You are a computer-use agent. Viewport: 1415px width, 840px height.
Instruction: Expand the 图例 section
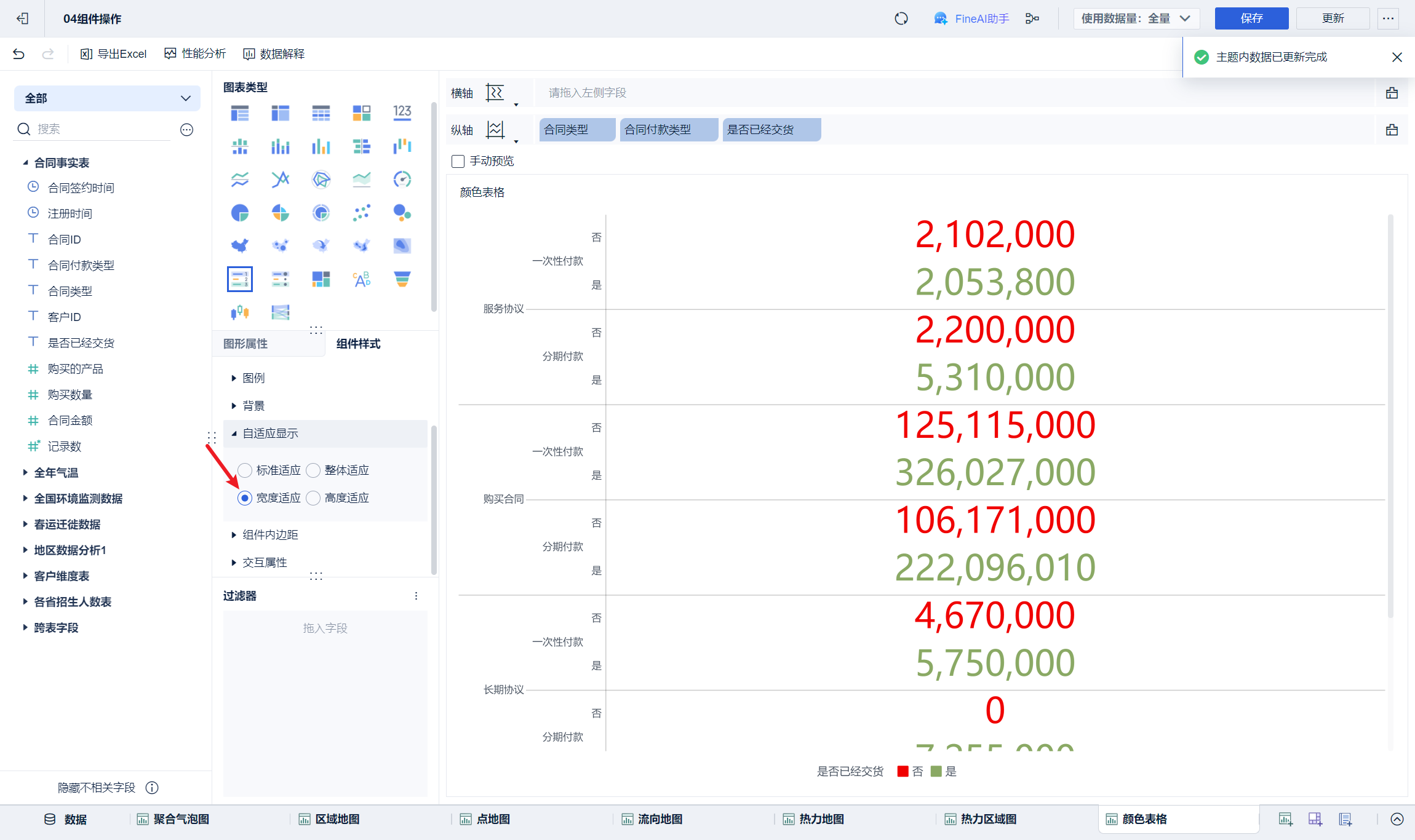click(253, 378)
